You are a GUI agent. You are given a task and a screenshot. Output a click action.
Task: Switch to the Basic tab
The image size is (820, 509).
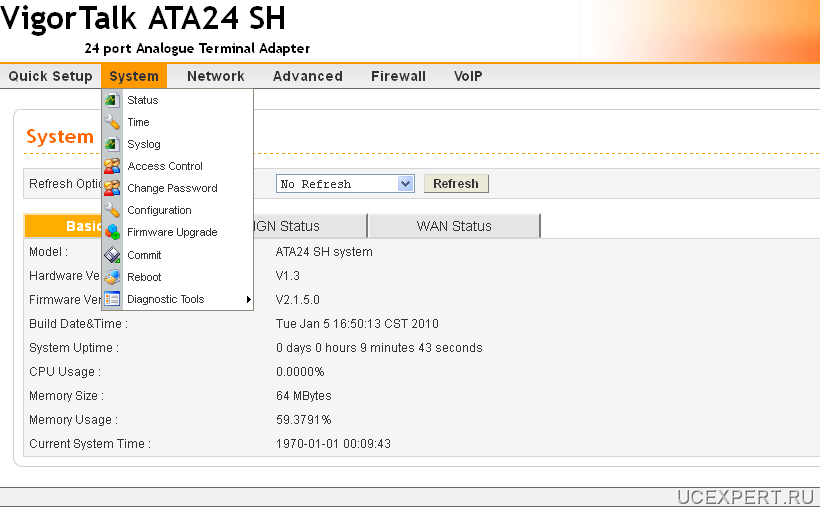[x=63, y=226]
